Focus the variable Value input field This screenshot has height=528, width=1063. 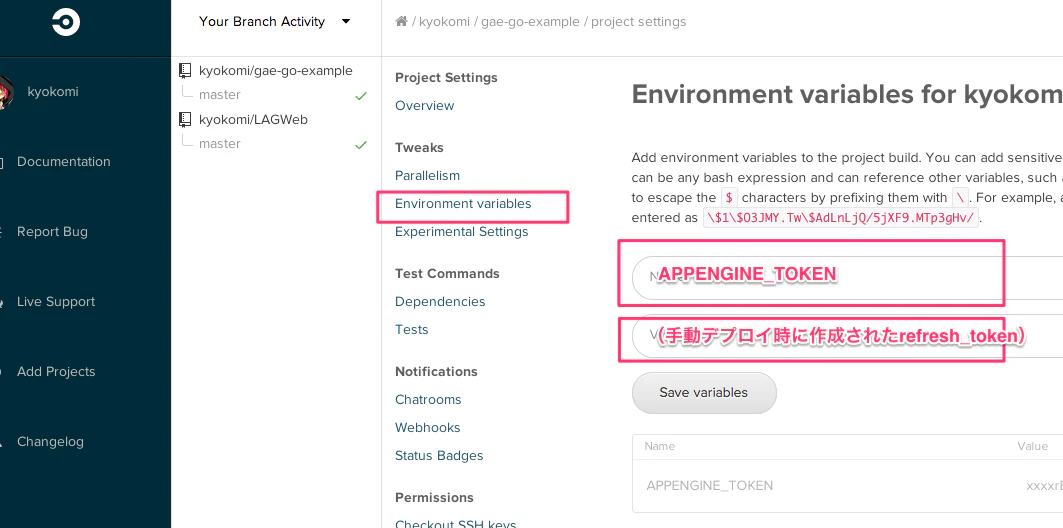click(847, 336)
